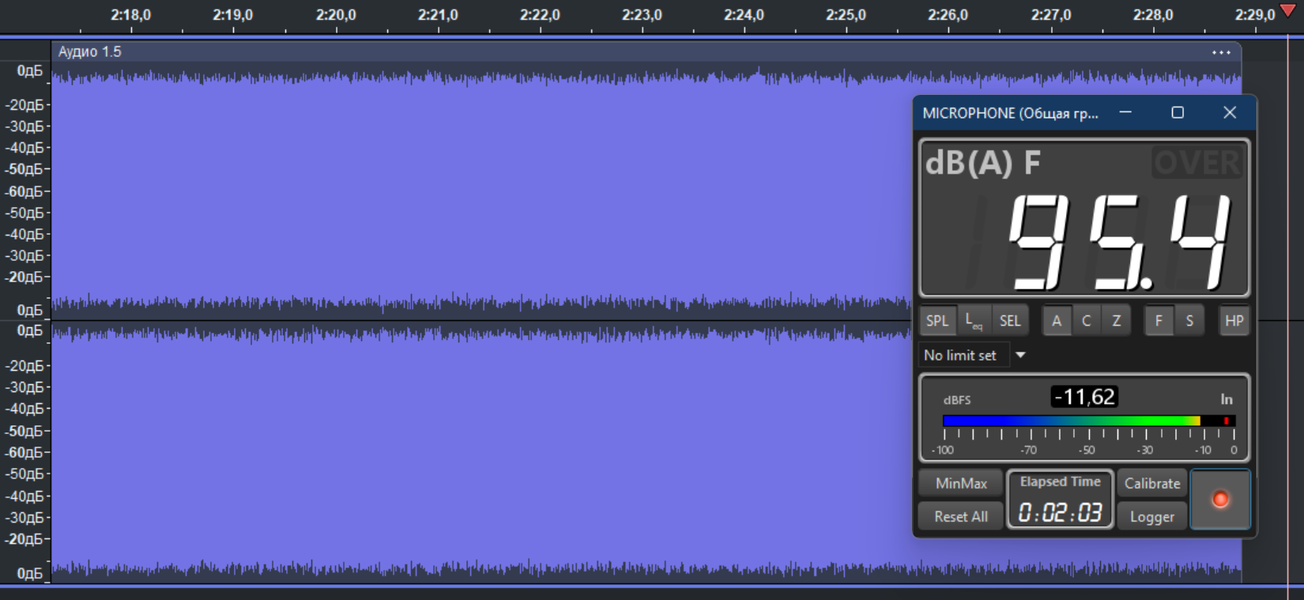1304x600 pixels.
Task: Click the 2:18,0 mark on the timeline
Action: click(x=131, y=15)
